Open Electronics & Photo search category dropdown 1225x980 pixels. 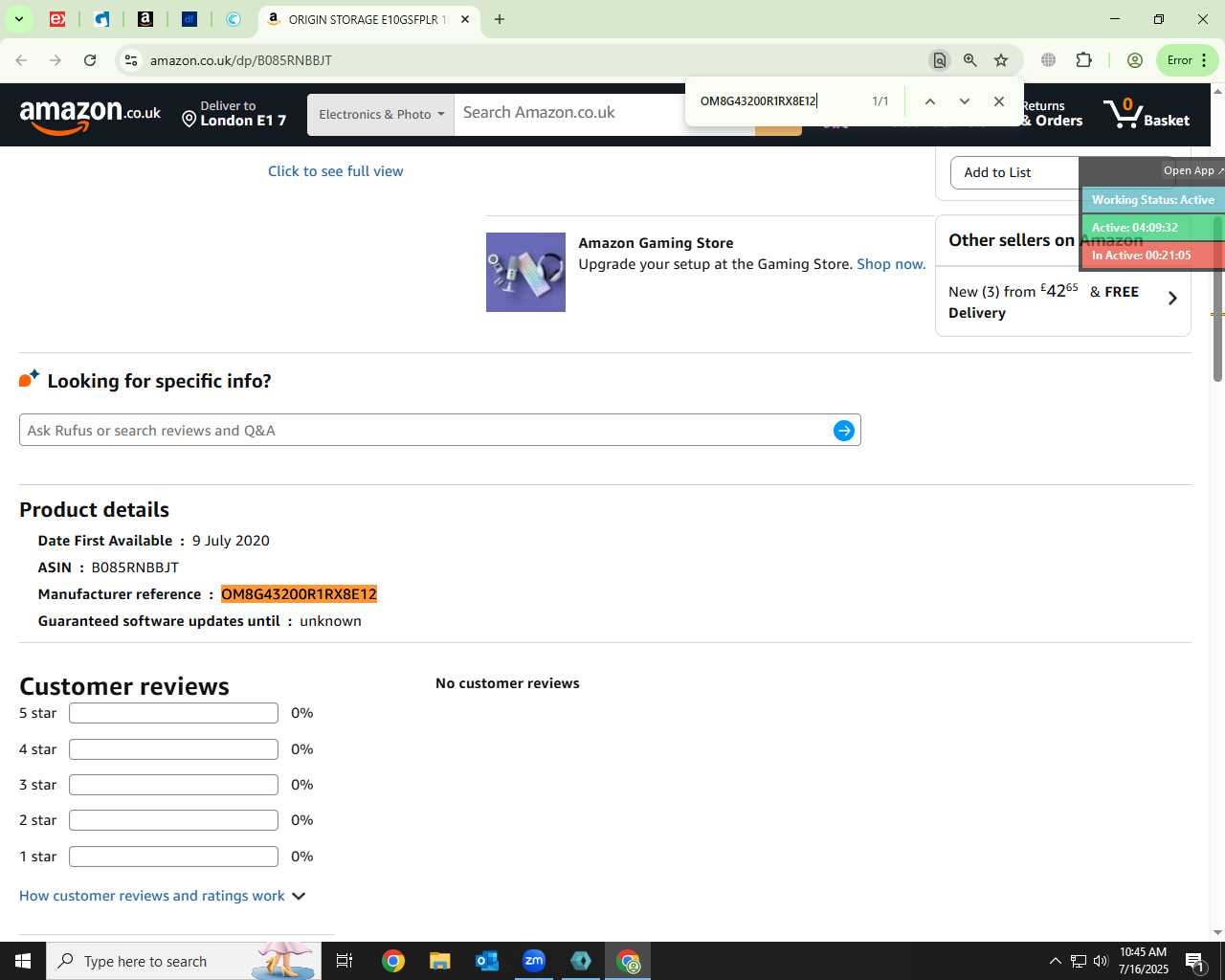381,115
